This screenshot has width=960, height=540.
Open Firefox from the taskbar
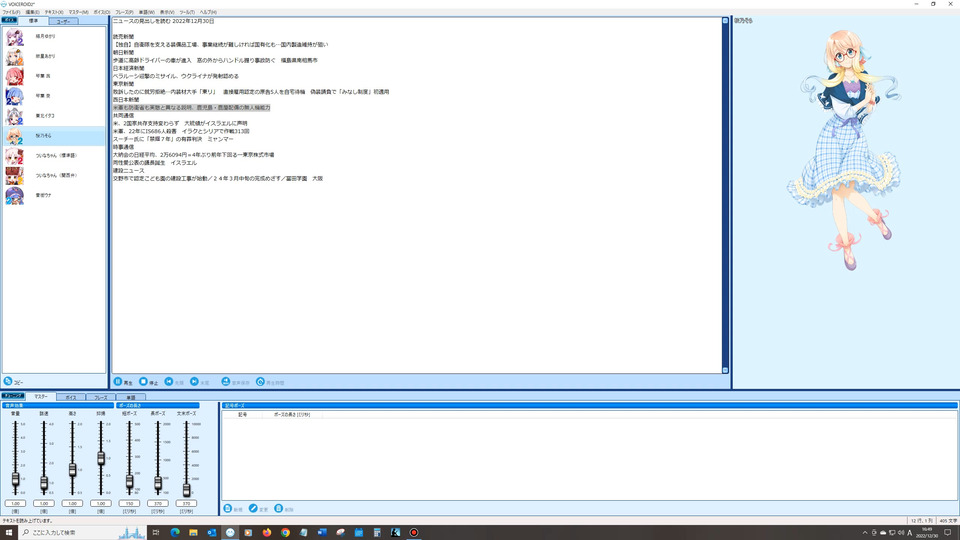click(266, 533)
